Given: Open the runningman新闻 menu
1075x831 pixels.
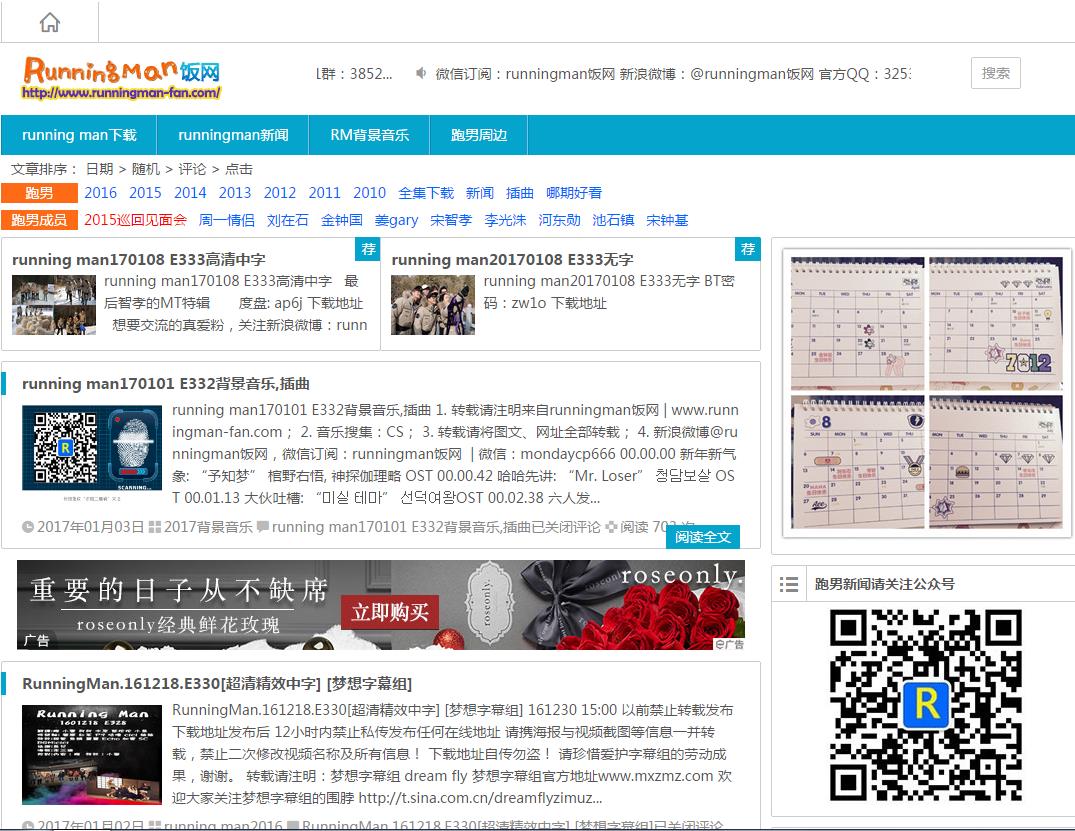Looking at the screenshot, I should point(233,135).
